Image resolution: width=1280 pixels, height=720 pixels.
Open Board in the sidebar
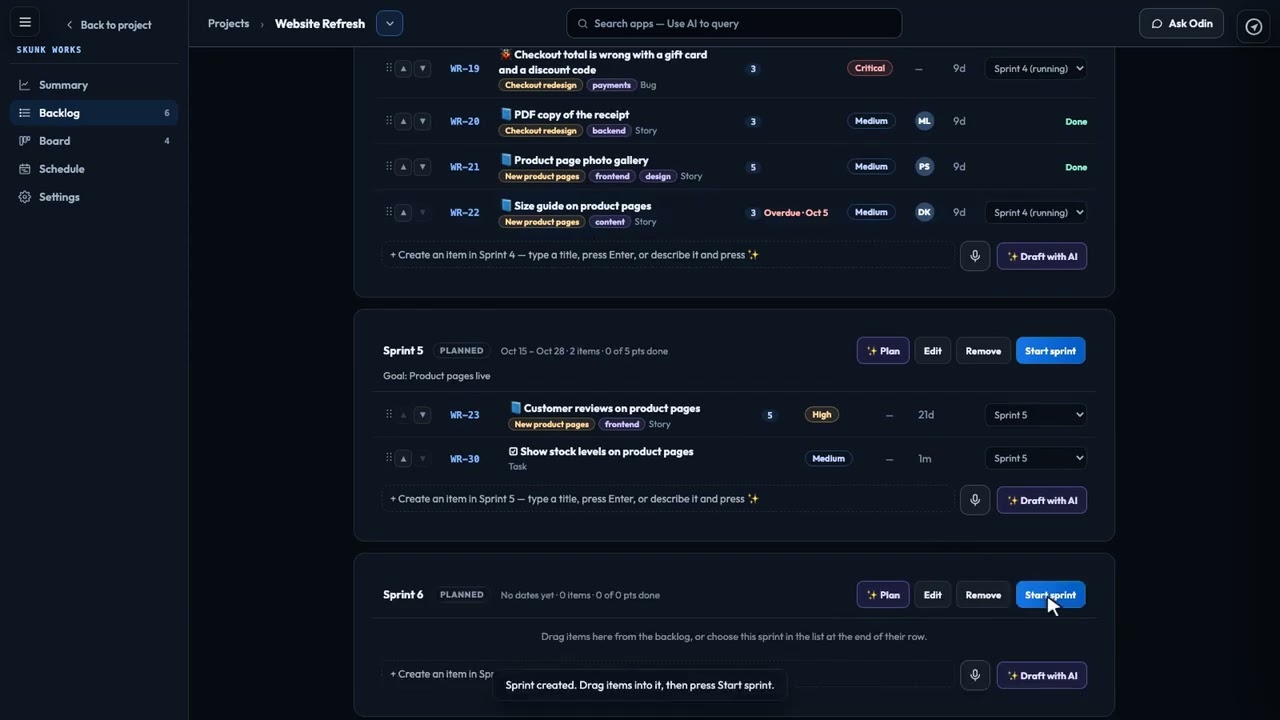[x=94, y=141]
